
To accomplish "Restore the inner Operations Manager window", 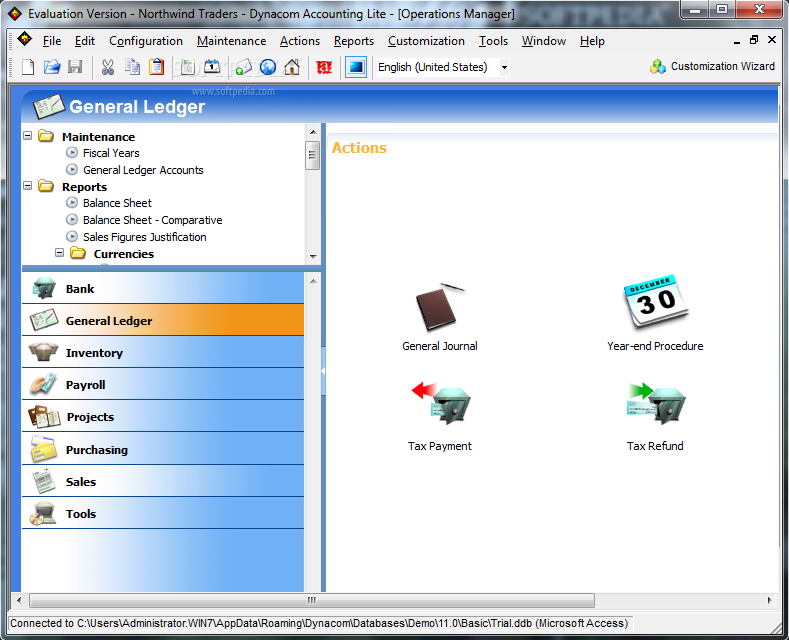I will (754, 40).
